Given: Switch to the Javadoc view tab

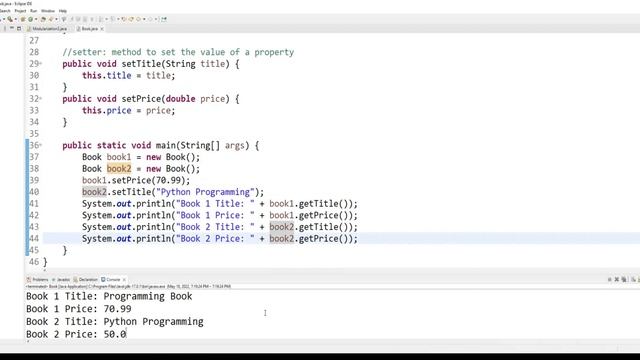Looking at the screenshot, I should (61, 280).
